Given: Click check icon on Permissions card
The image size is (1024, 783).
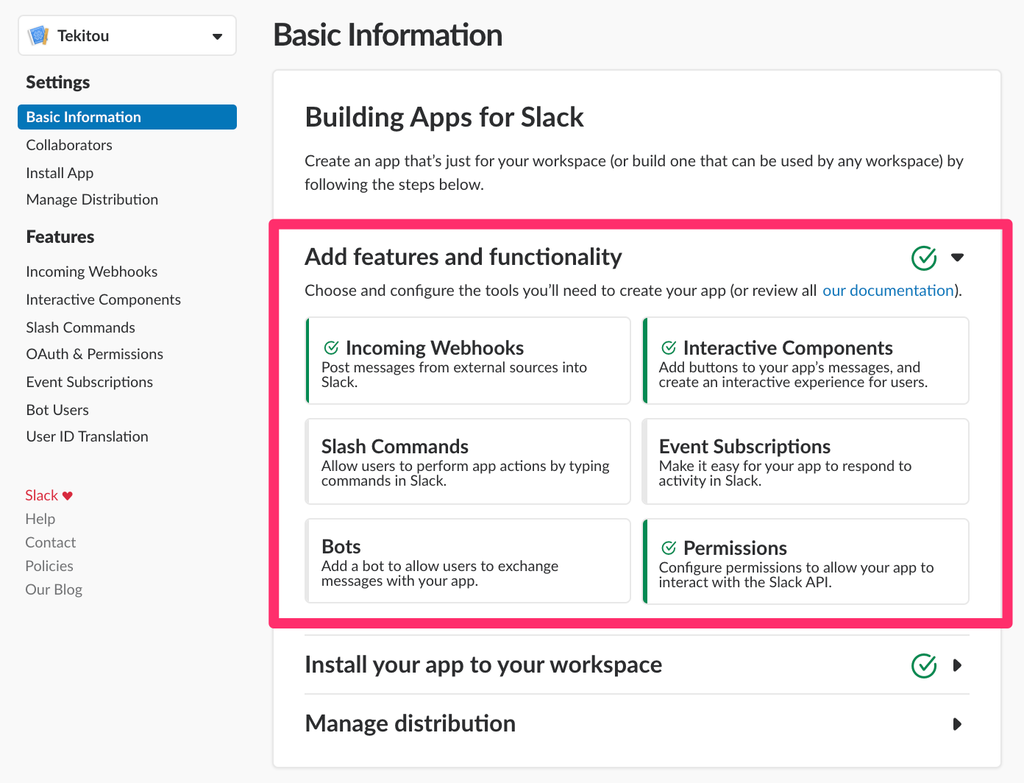Looking at the screenshot, I should click(x=669, y=547).
